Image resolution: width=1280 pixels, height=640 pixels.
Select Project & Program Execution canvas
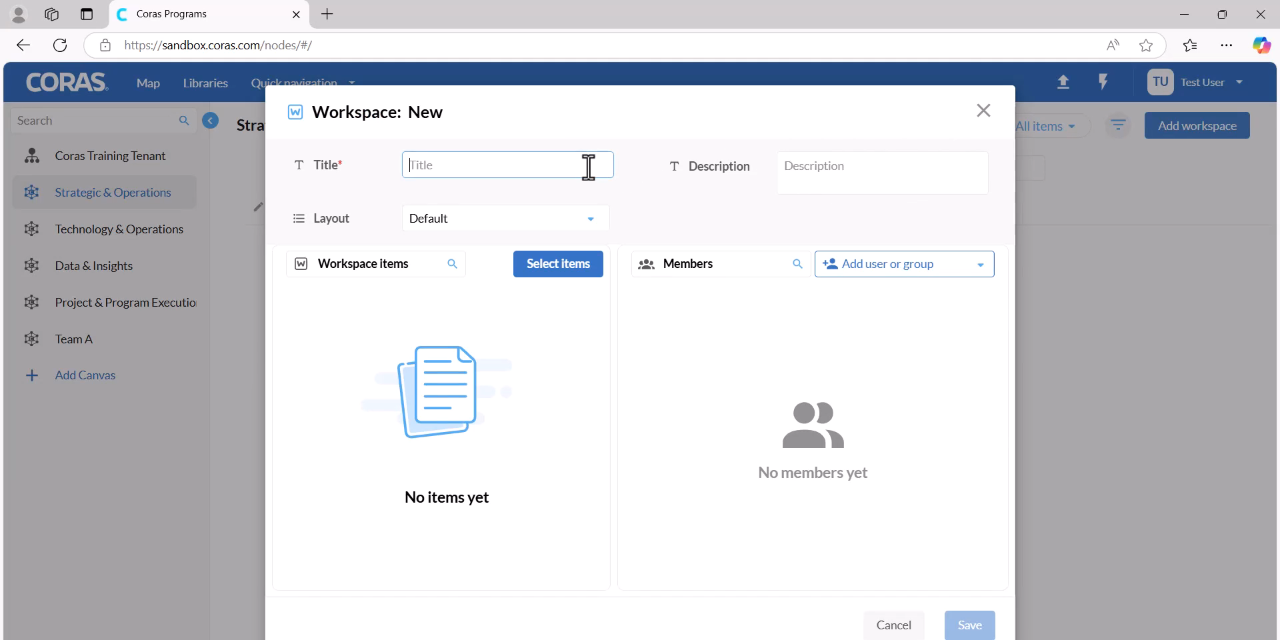click(x=104, y=302)
